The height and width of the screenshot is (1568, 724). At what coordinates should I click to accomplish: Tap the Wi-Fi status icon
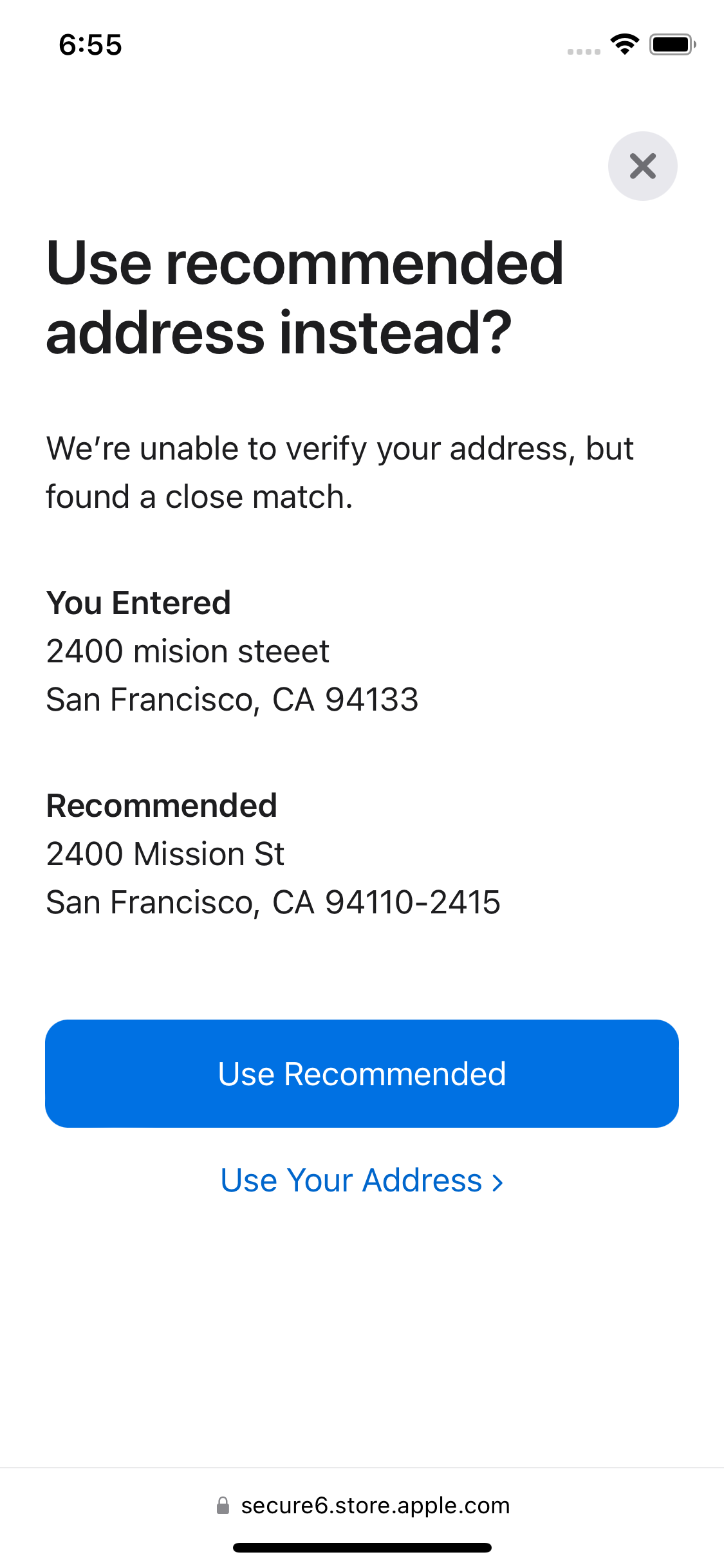[x=624, y=44]
